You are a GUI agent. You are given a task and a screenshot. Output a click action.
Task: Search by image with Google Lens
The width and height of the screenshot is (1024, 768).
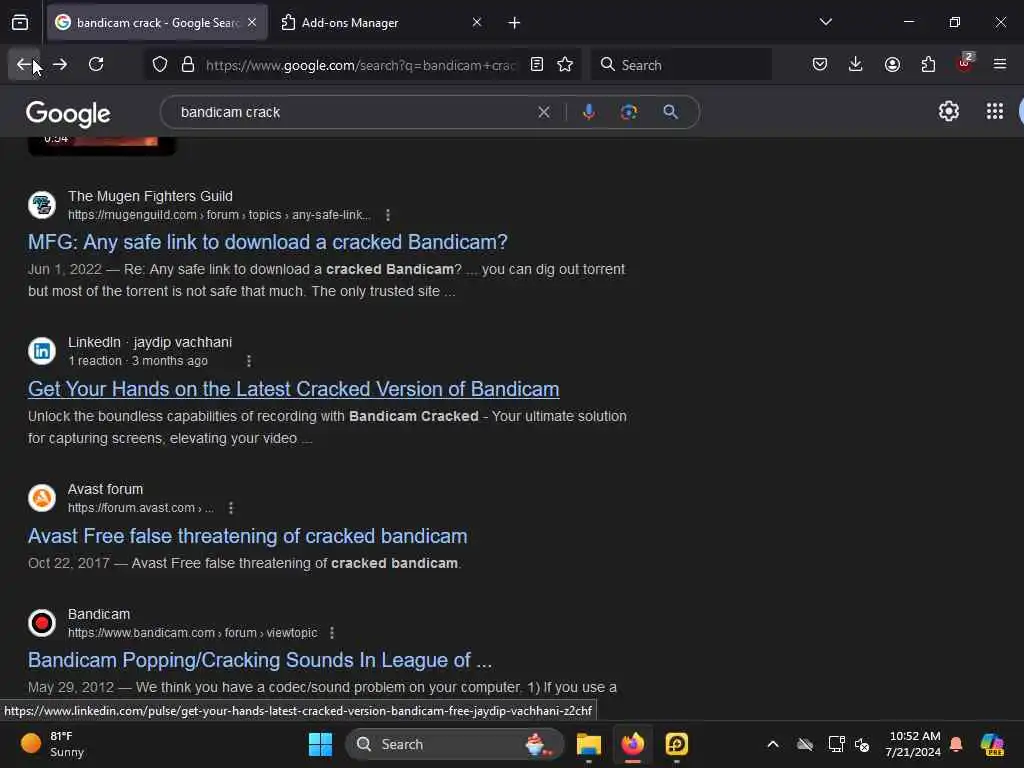point(629,112)
